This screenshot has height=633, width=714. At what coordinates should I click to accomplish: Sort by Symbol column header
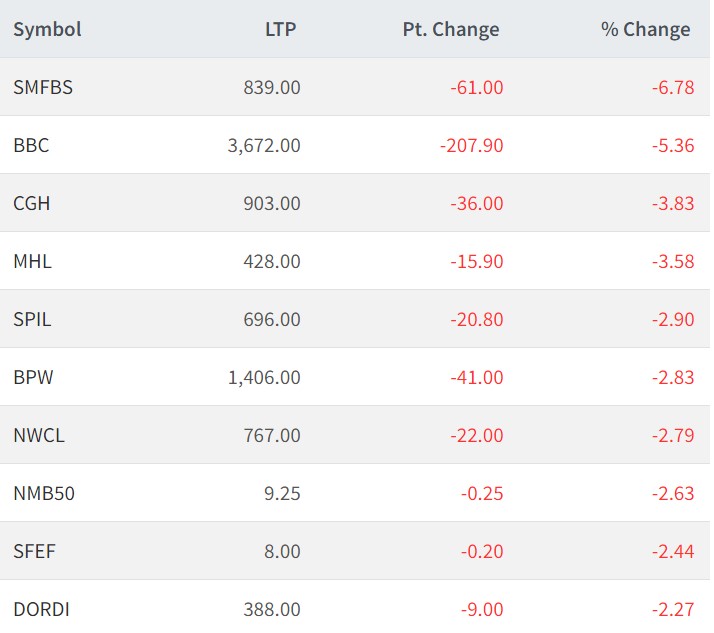pos(47,29)
